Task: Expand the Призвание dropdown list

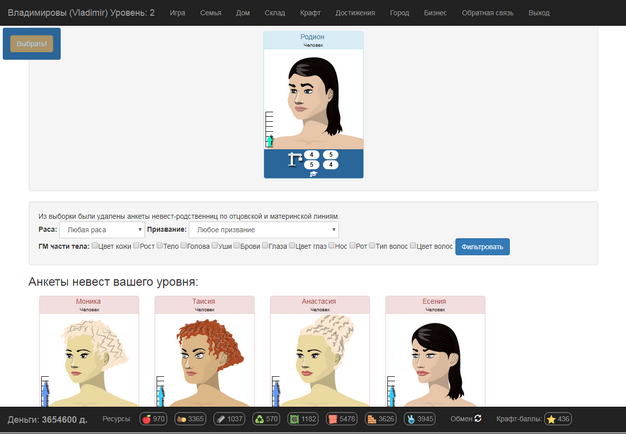Action: (263, 230)
